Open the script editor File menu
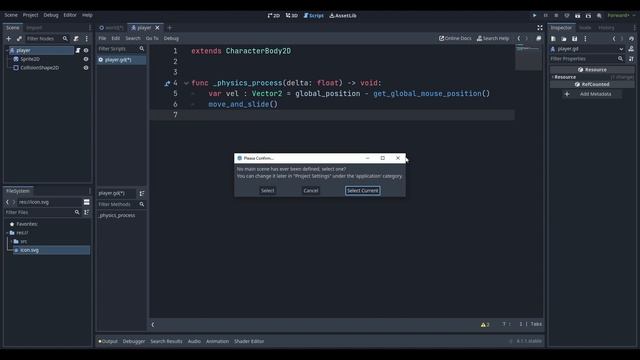 (102, 38)
